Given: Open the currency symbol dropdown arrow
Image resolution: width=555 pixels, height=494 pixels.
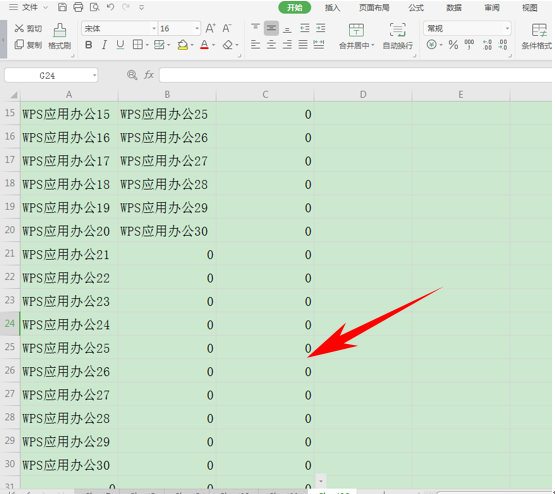Looking at the screenshot, I should 441,45.
